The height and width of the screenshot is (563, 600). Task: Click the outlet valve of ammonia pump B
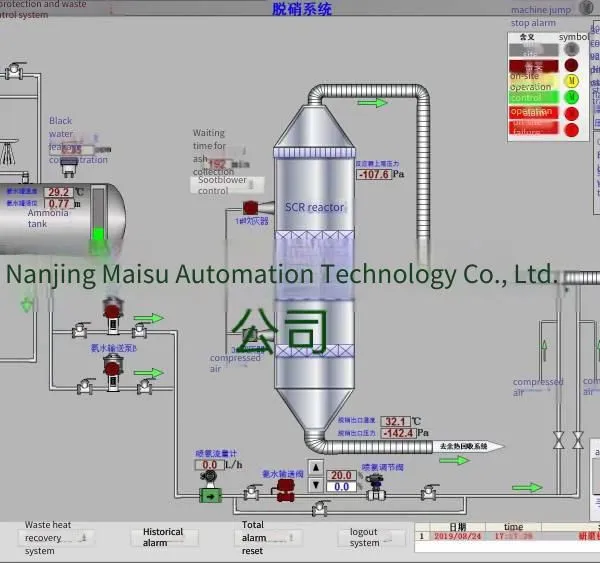[x=145, y=386]
